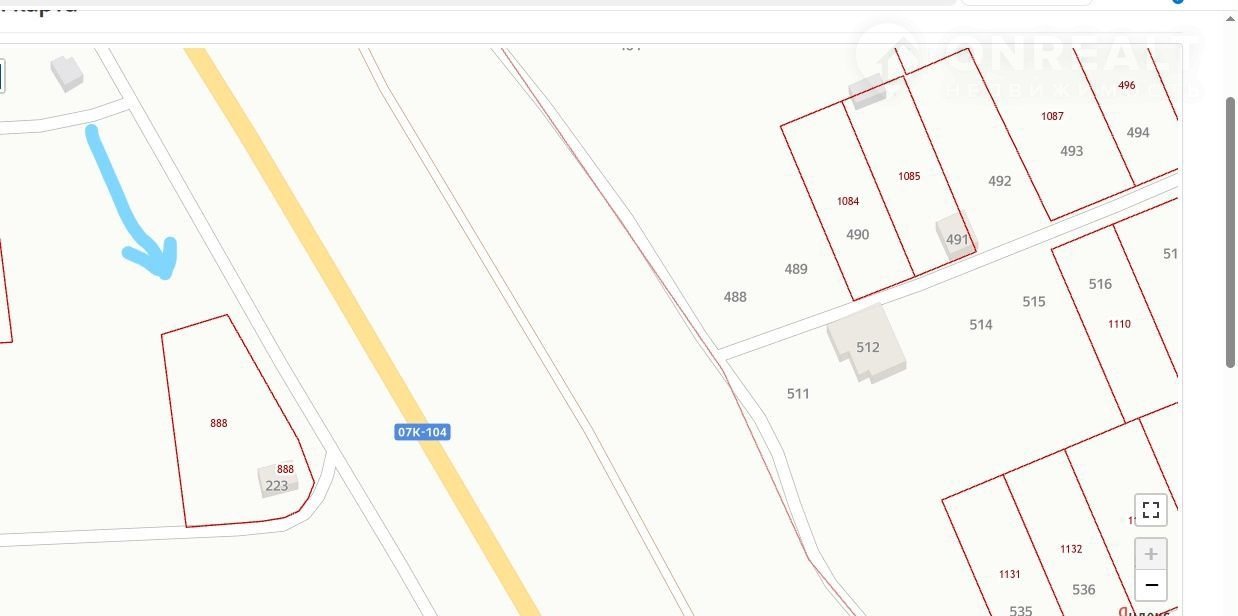The width and height of the screenshot is (1238, 616).
Task: Click the building marked 491
Action: coord(955,238)
